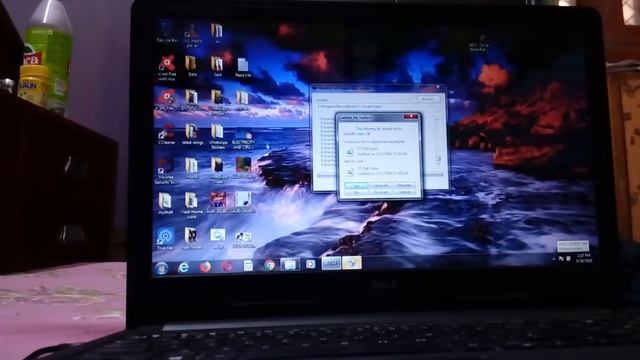Click the file list scrollbar in extraction window
640x360 pixels.
(438, 141)
